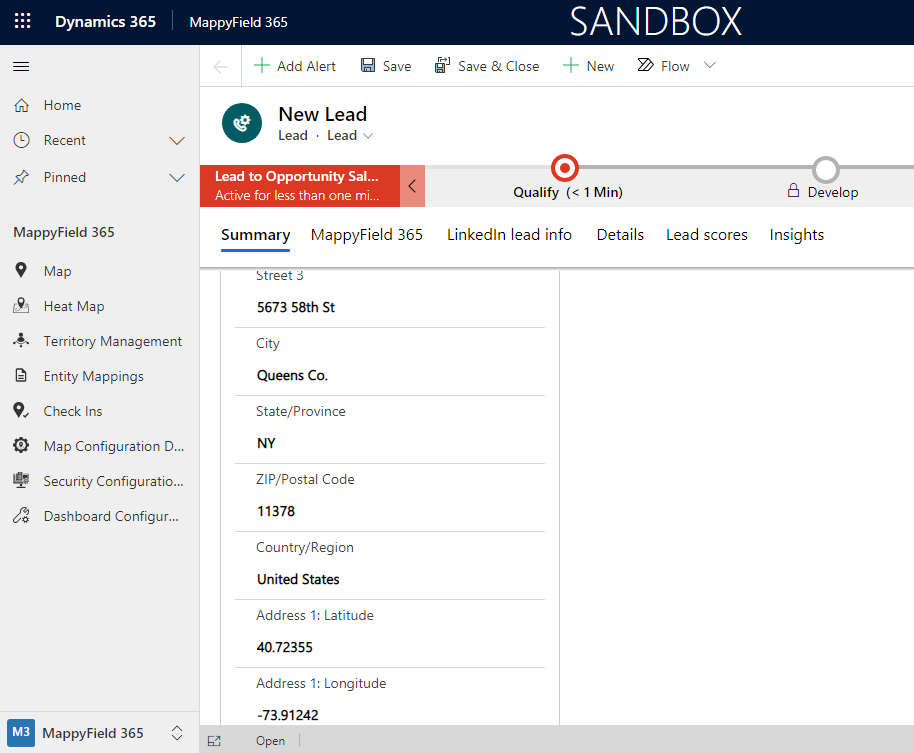Click the Develop stage label
This screenshot has width=914, height=753.
coord(833,192)
